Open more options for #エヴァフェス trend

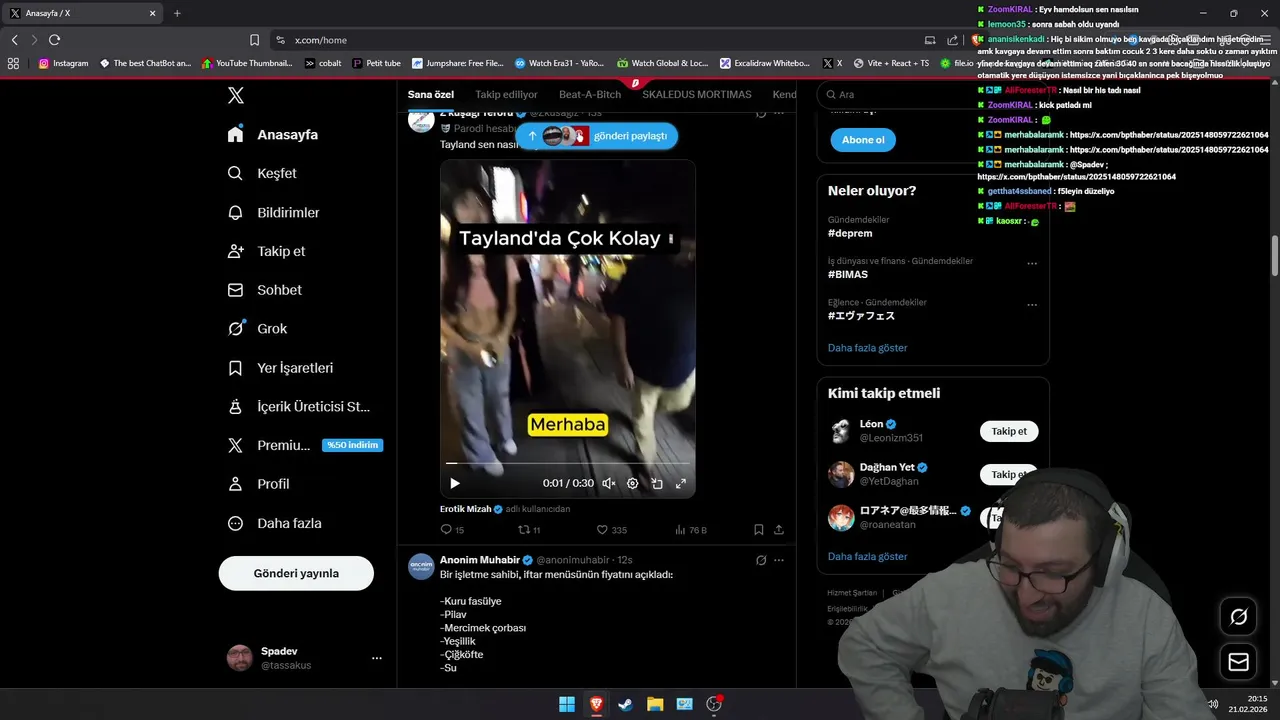point(1032,305)
